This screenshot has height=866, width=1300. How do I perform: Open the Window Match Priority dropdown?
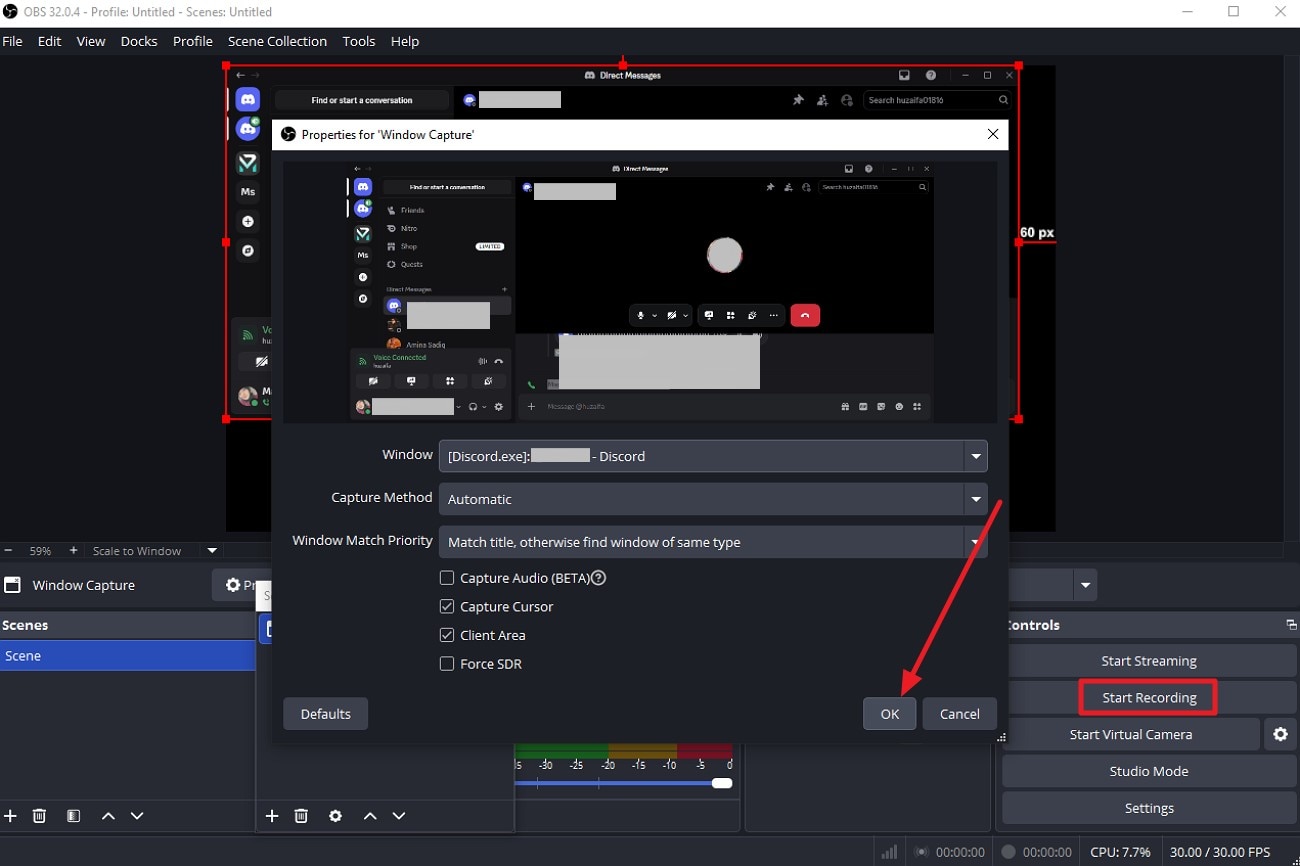[x=975, y=541]
